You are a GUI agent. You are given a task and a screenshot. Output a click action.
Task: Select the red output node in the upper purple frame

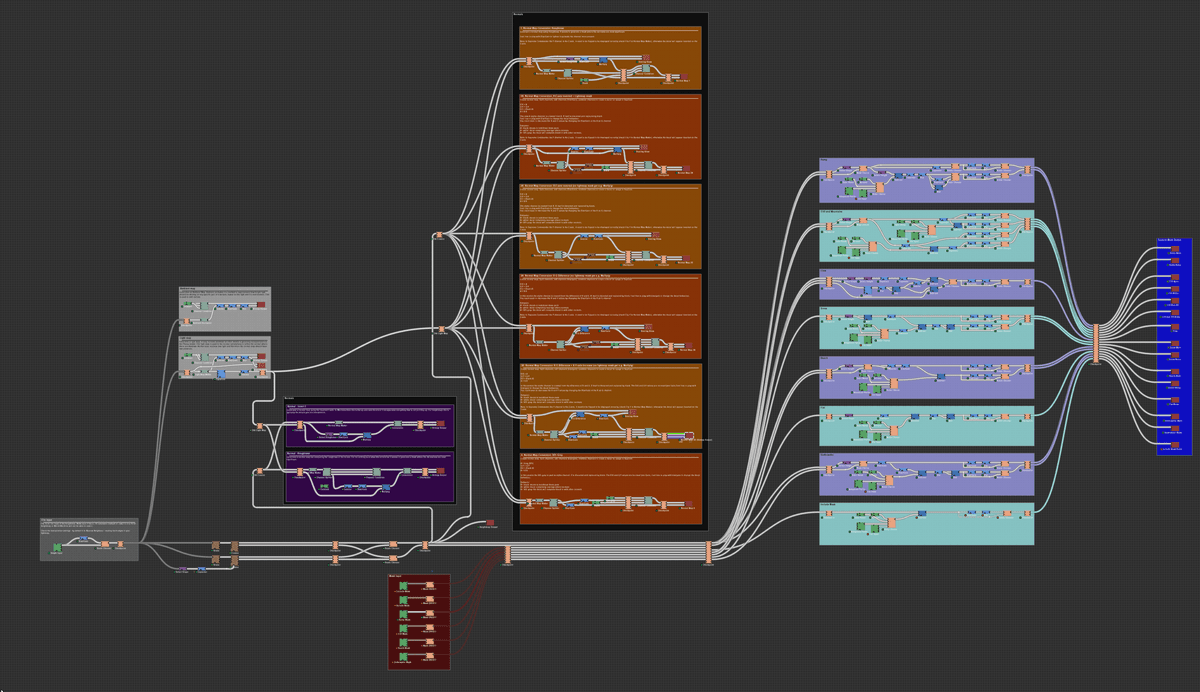pyautogui.click(x=440, y=424)
